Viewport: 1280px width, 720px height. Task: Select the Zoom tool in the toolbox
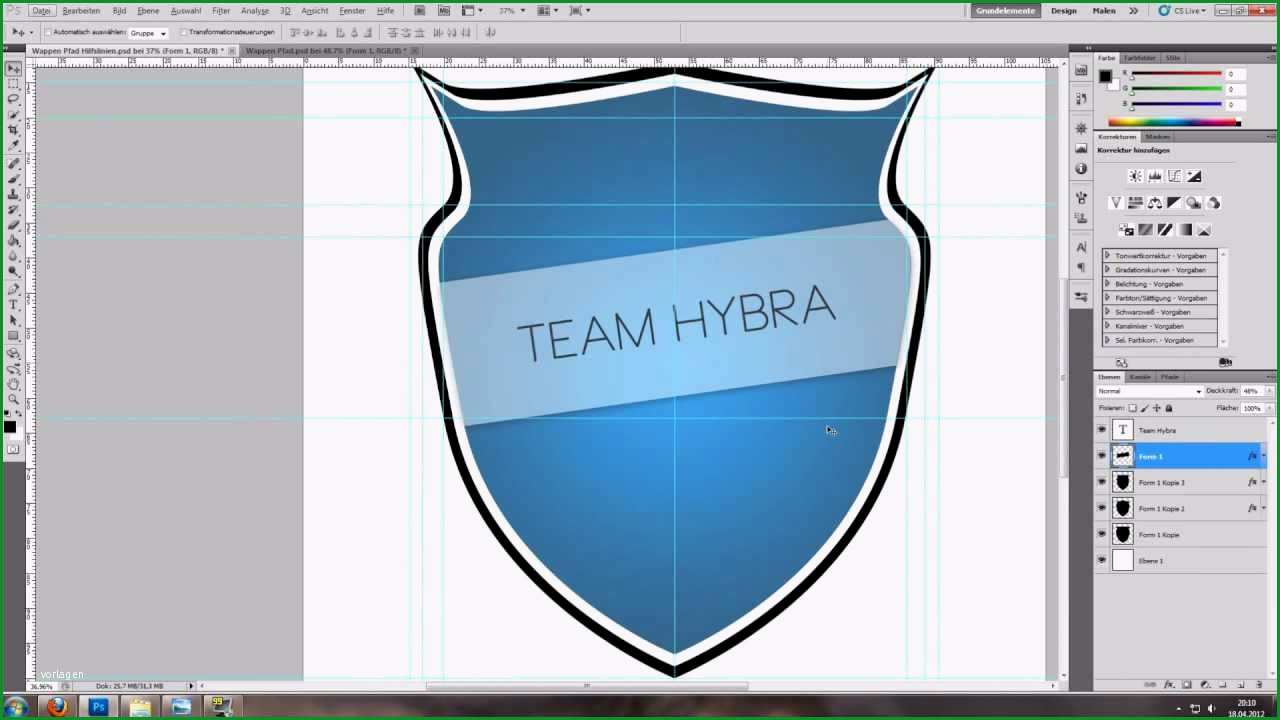click(x=14, y=399)
